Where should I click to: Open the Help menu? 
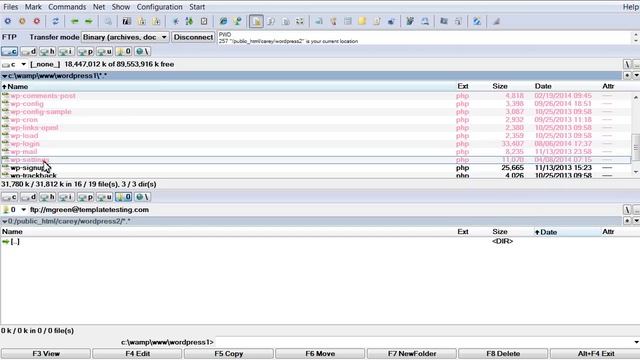(x=631, y=7)
